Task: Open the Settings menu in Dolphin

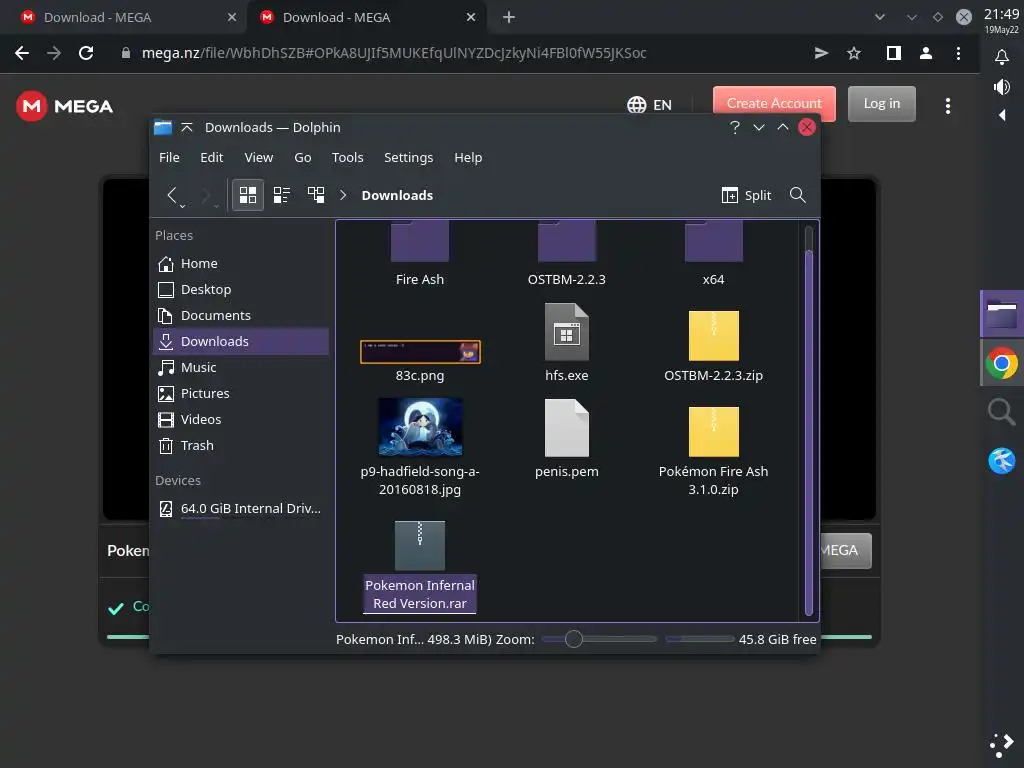Action: coord(408,157)
